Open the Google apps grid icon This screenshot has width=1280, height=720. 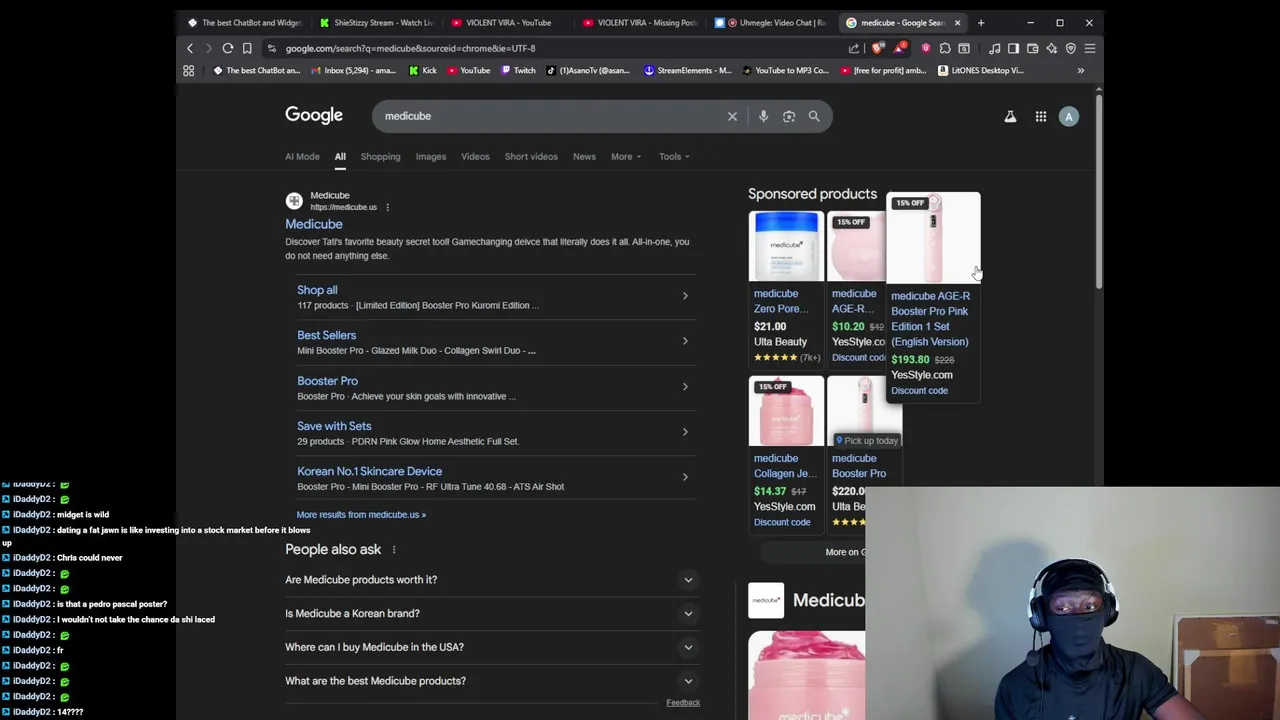pos(1041,117)
